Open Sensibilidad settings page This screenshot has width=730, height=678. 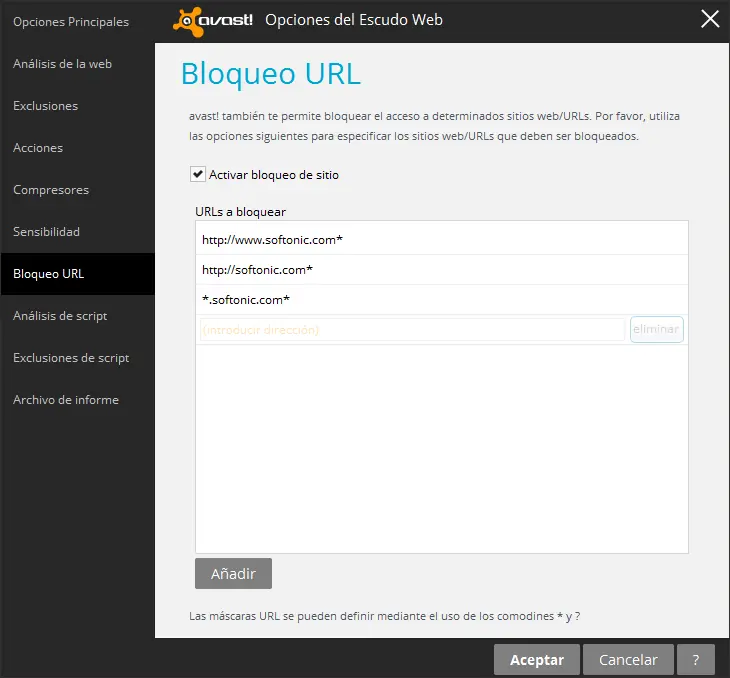coord(47,231)
